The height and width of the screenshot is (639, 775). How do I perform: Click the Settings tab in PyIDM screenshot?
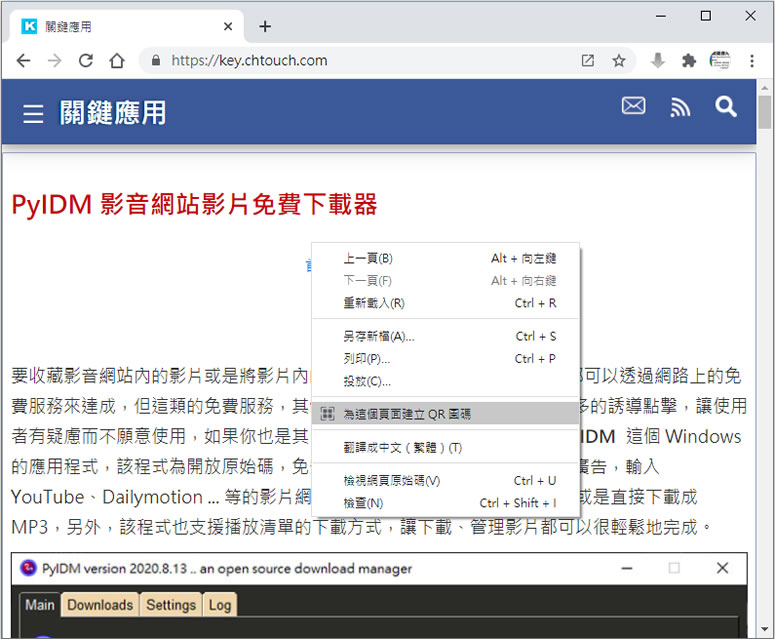pyautogui.click(x=171, y=605)
